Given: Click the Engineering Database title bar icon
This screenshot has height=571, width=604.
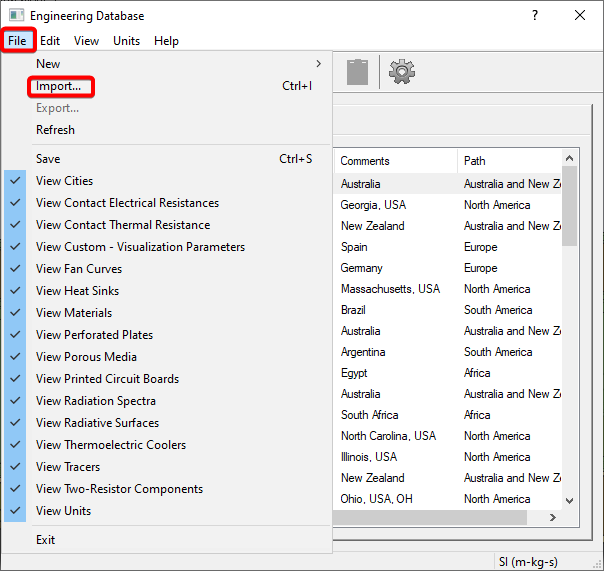Looking at the screenshot, I should point(17,15).
